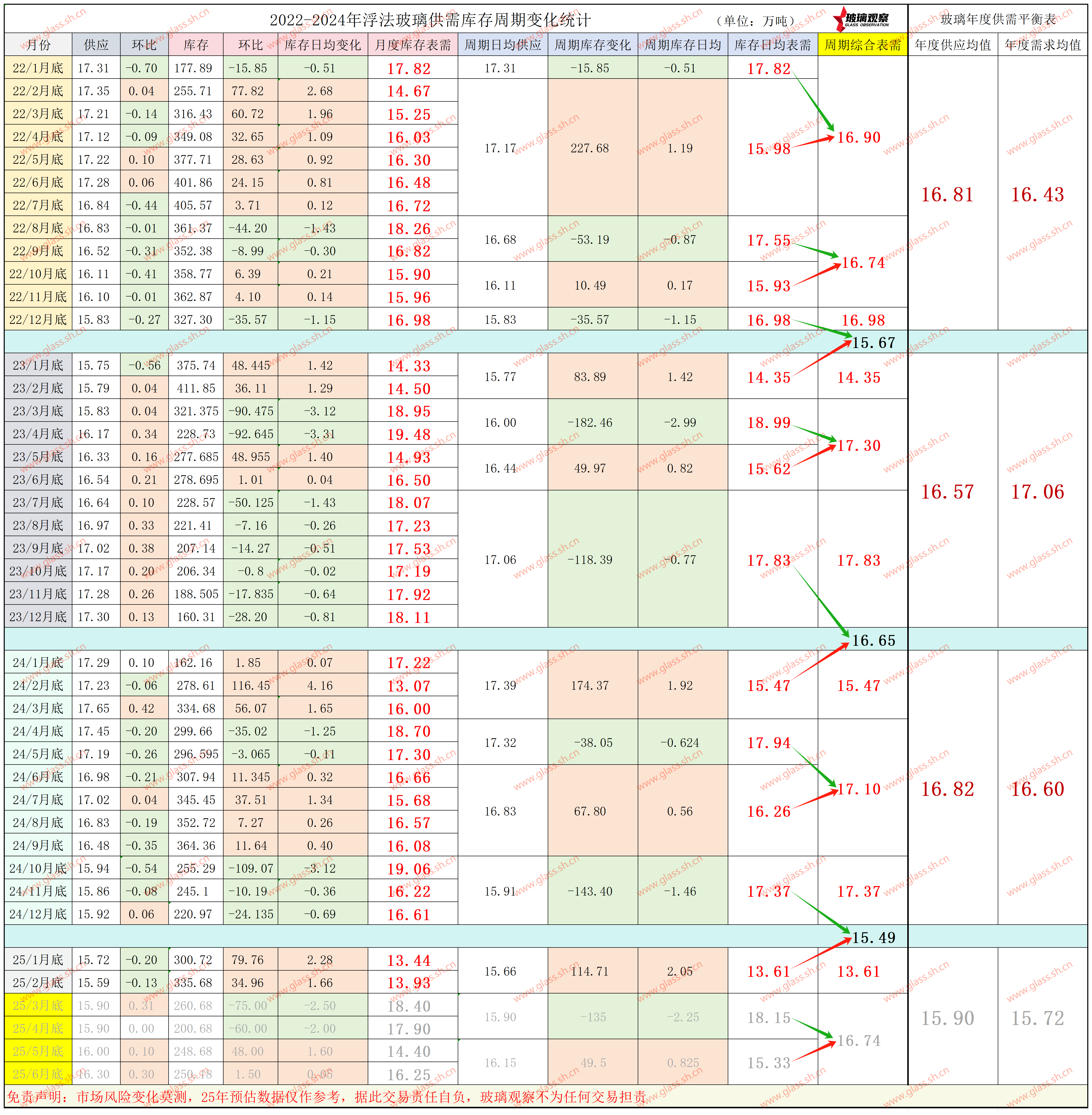Click grey forecast demand average 15.72
The height and width of the screenshot is (1115, 1092).
coord(1038,1018)
